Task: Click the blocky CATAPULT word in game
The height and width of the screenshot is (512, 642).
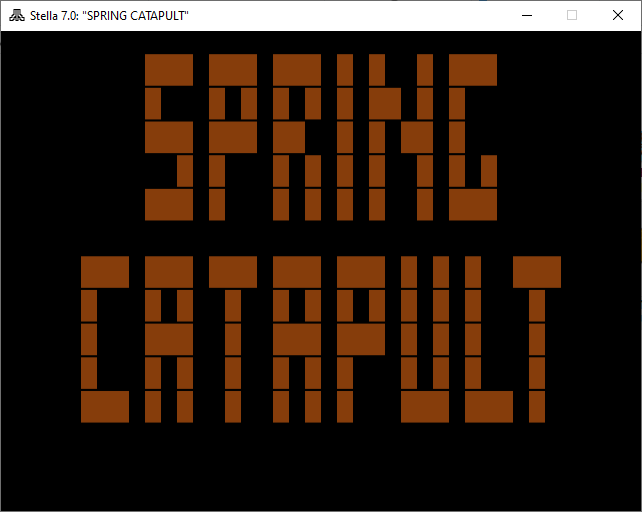Action: pos(321,340)
